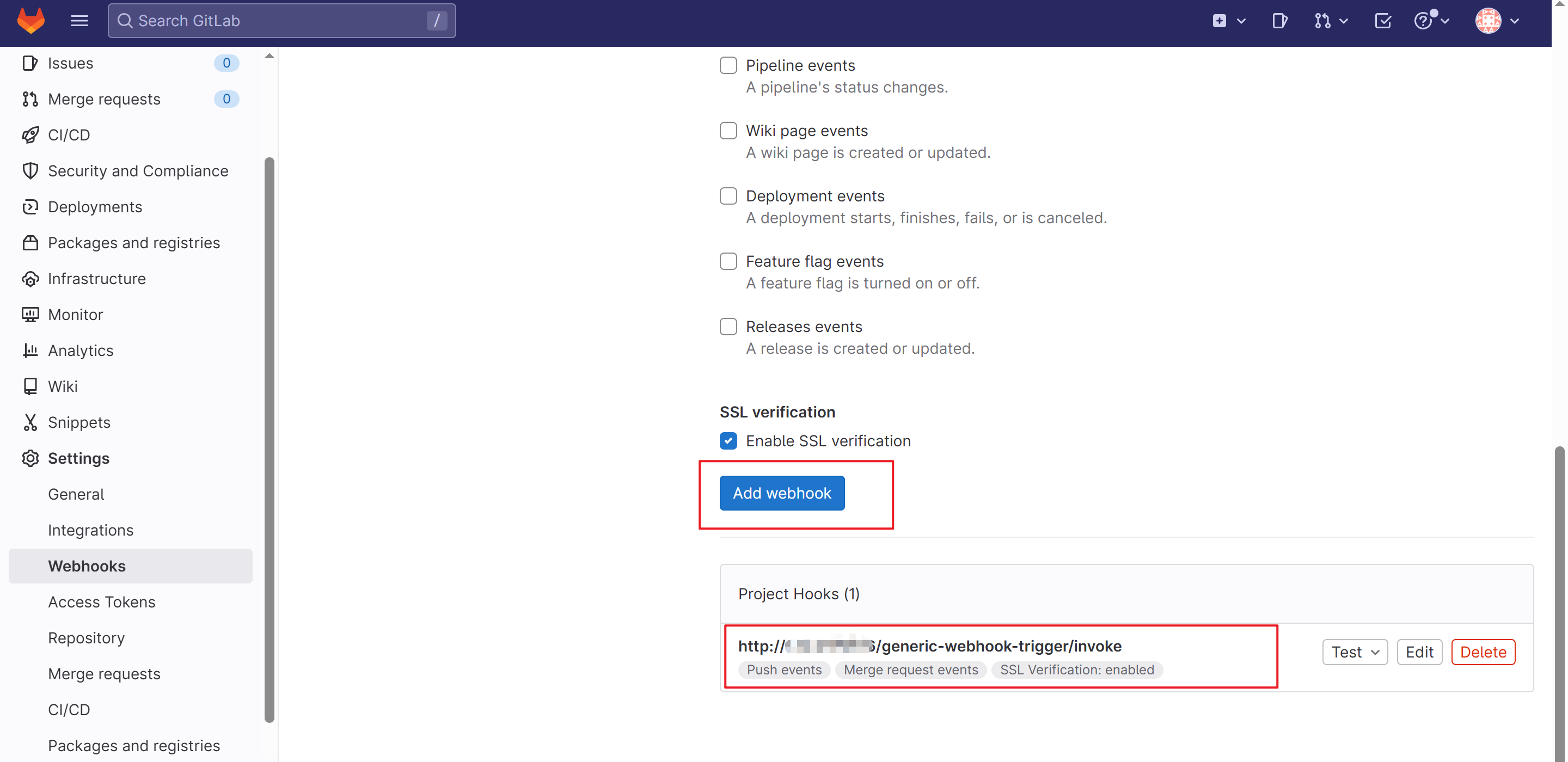Open Access Tokens settings item
Viewport: 1568px width, 762px height.
tap(102, 601)
